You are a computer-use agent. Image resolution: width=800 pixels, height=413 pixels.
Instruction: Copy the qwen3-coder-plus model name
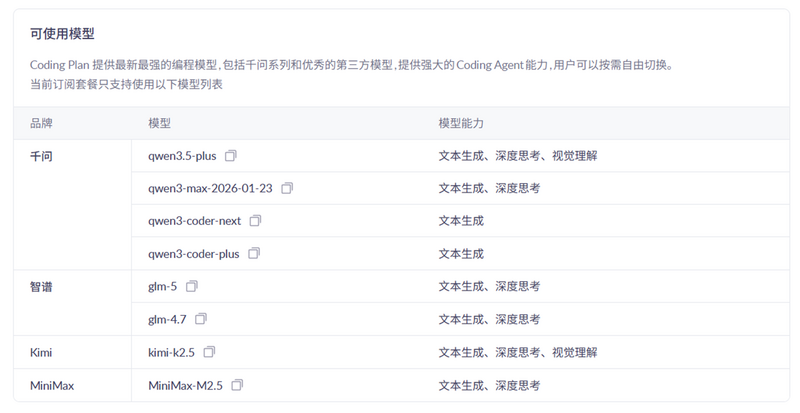(x=254, y=253)
